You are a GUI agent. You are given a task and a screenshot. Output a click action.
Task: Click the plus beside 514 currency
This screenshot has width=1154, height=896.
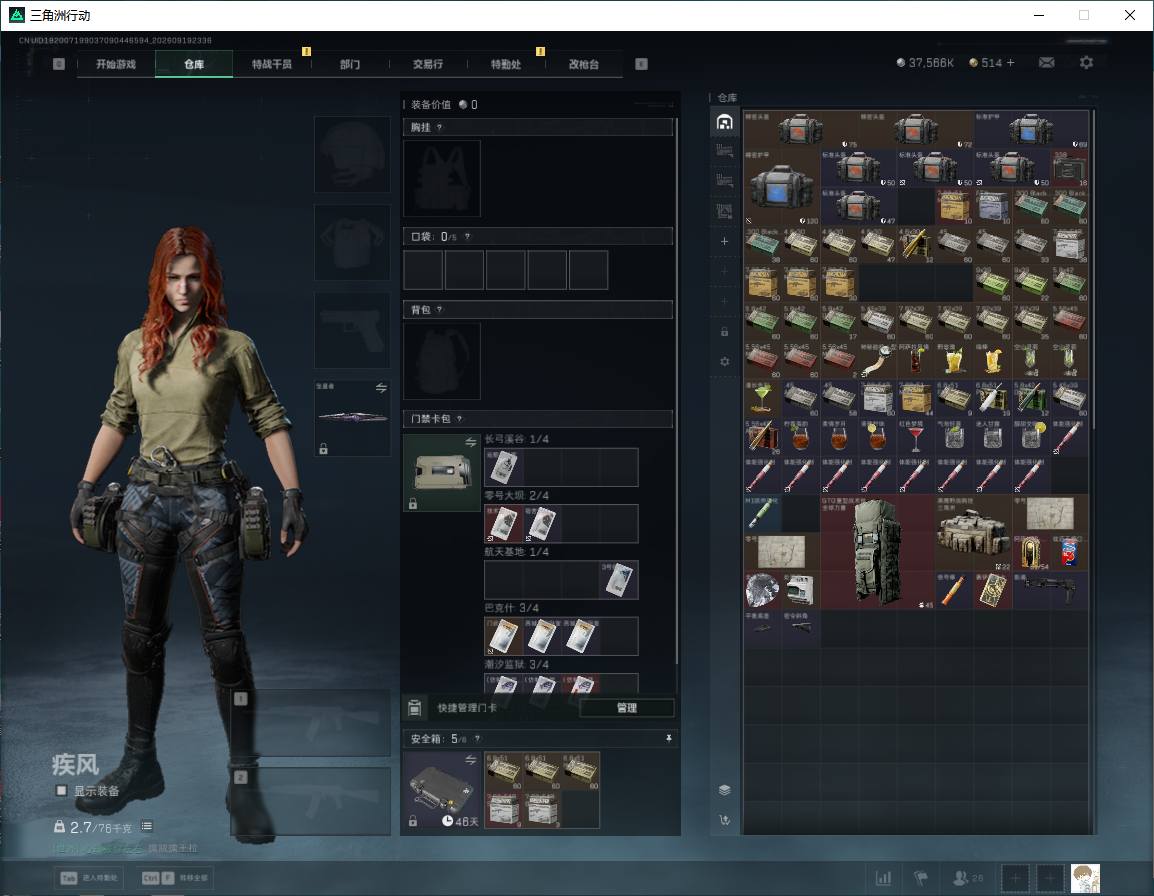tap(1010, 63)
